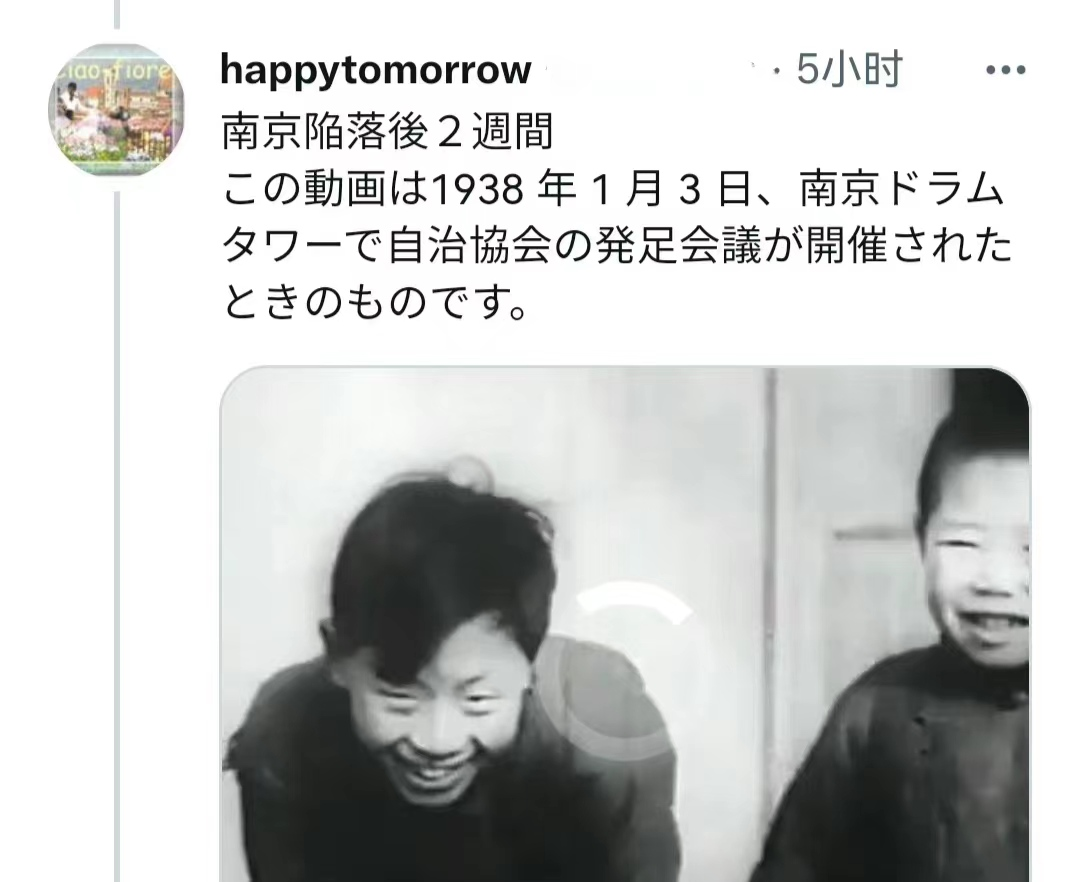
Task: Open the three-dot more options menu
Action: 1006,70
